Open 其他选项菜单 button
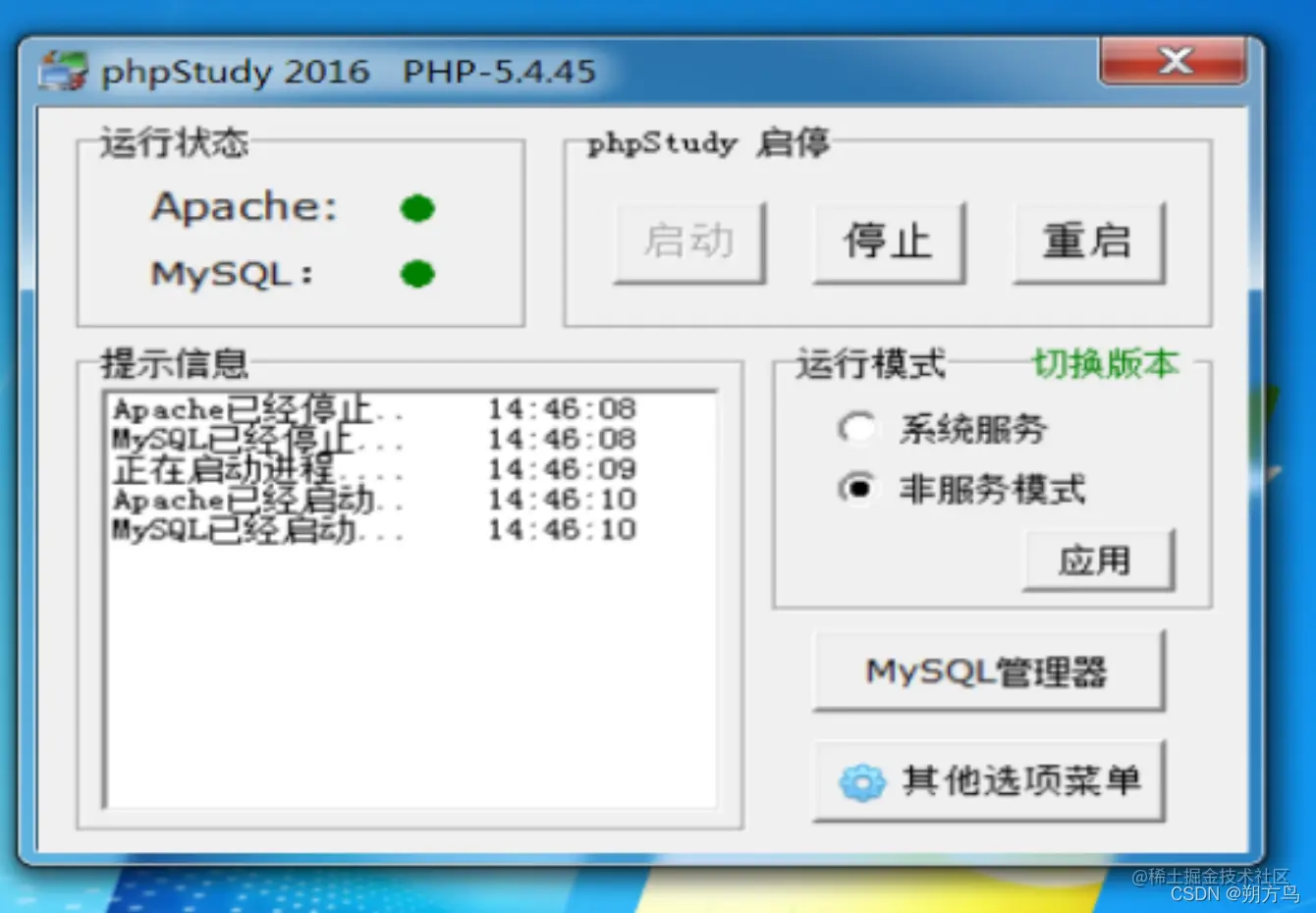This screenshot has height=913, width=1316. point(988,781)
